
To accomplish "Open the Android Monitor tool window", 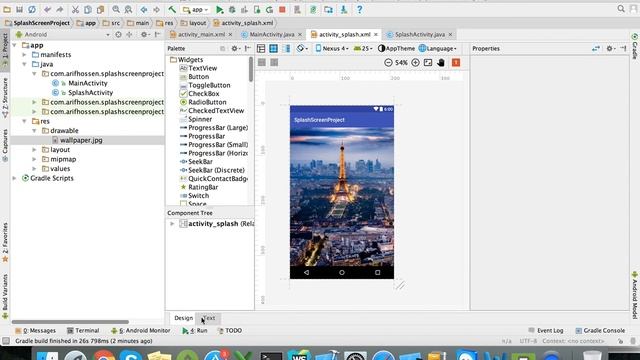I will (141, 331).
